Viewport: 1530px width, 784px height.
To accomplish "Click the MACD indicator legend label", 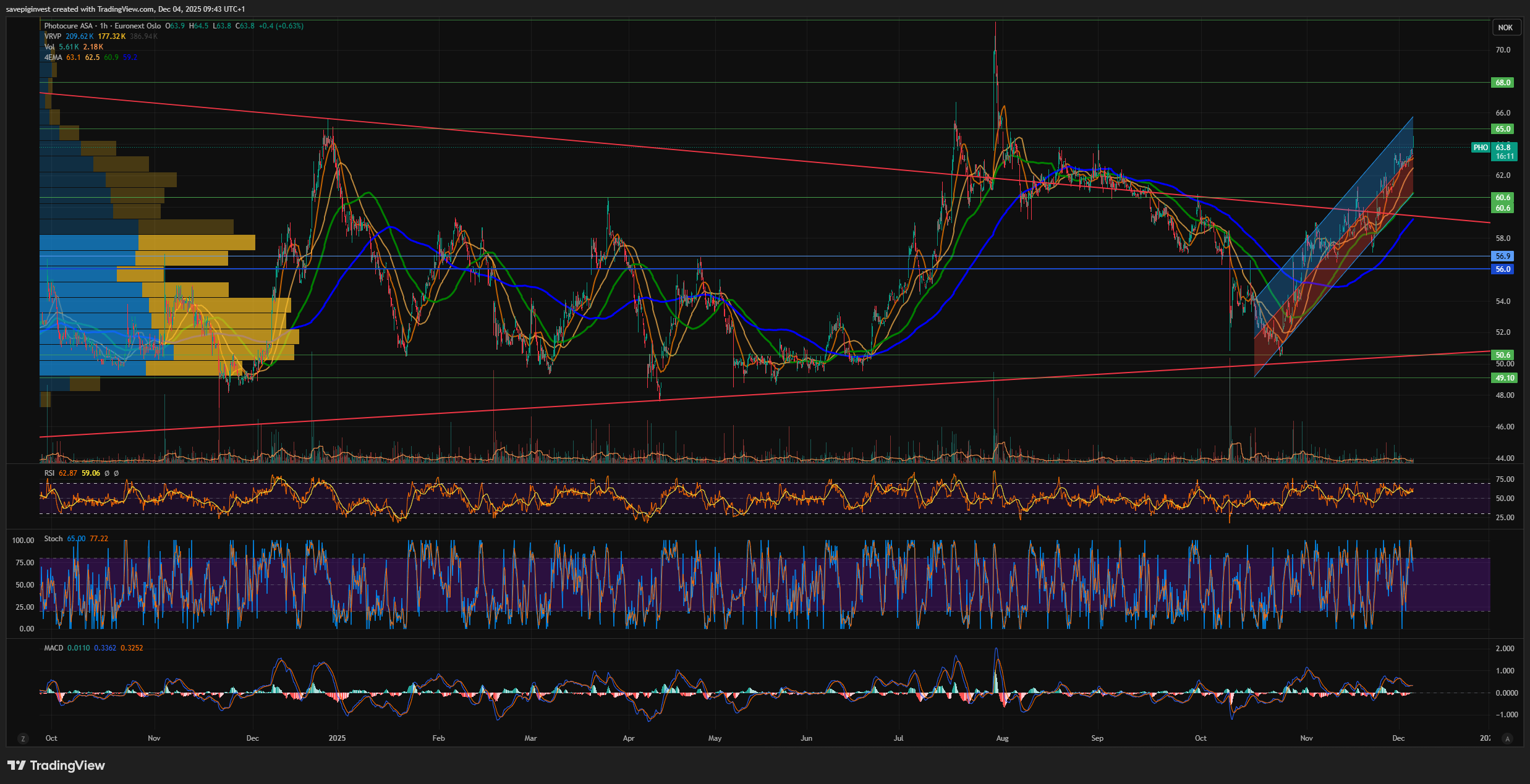I will click(54, 648).
